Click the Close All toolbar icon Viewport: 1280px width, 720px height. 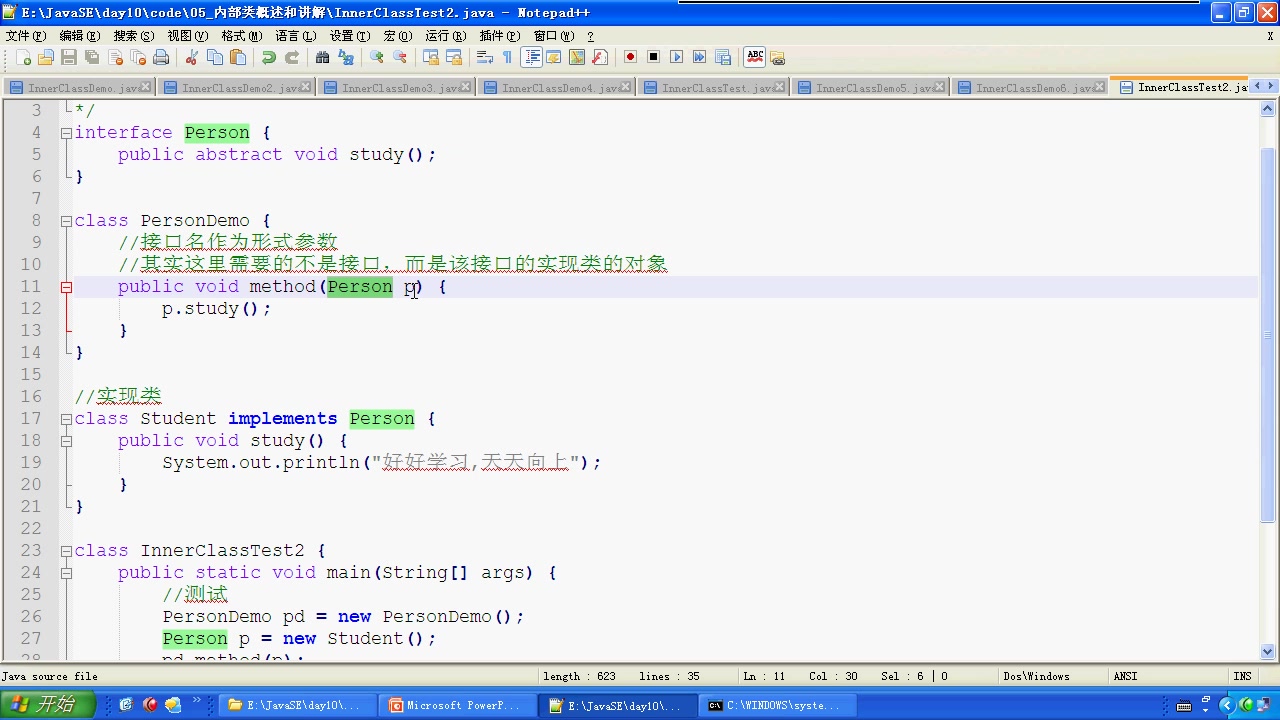(x=138, y=57)
